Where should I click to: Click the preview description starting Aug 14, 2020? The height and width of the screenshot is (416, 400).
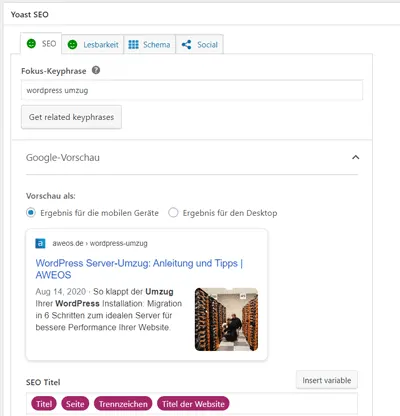coord(109,309)
